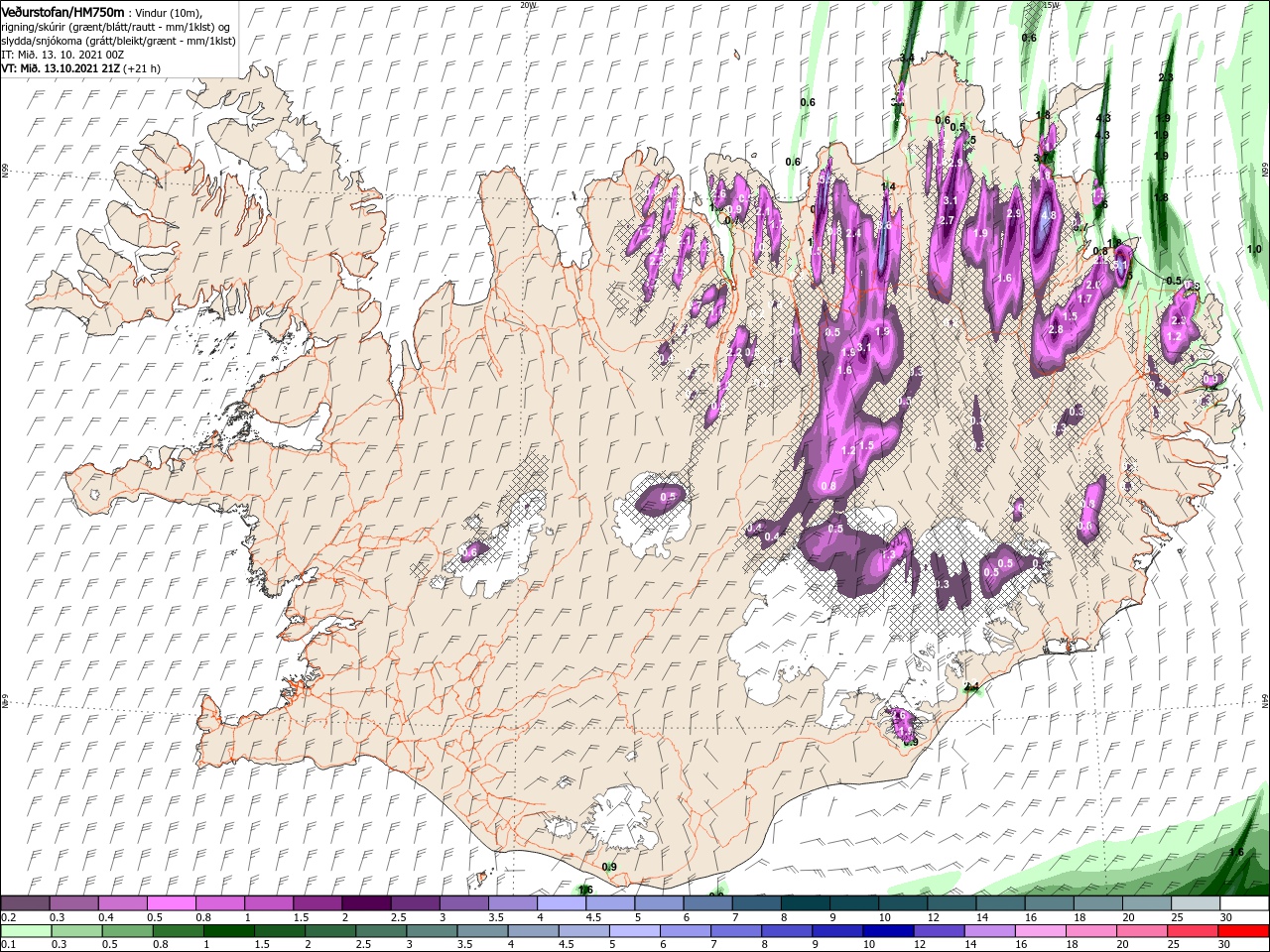This screenshot has width=1270, height=952.
Task: Pick the upper legend swatch labeled 1.5
Action: (317, 903)
